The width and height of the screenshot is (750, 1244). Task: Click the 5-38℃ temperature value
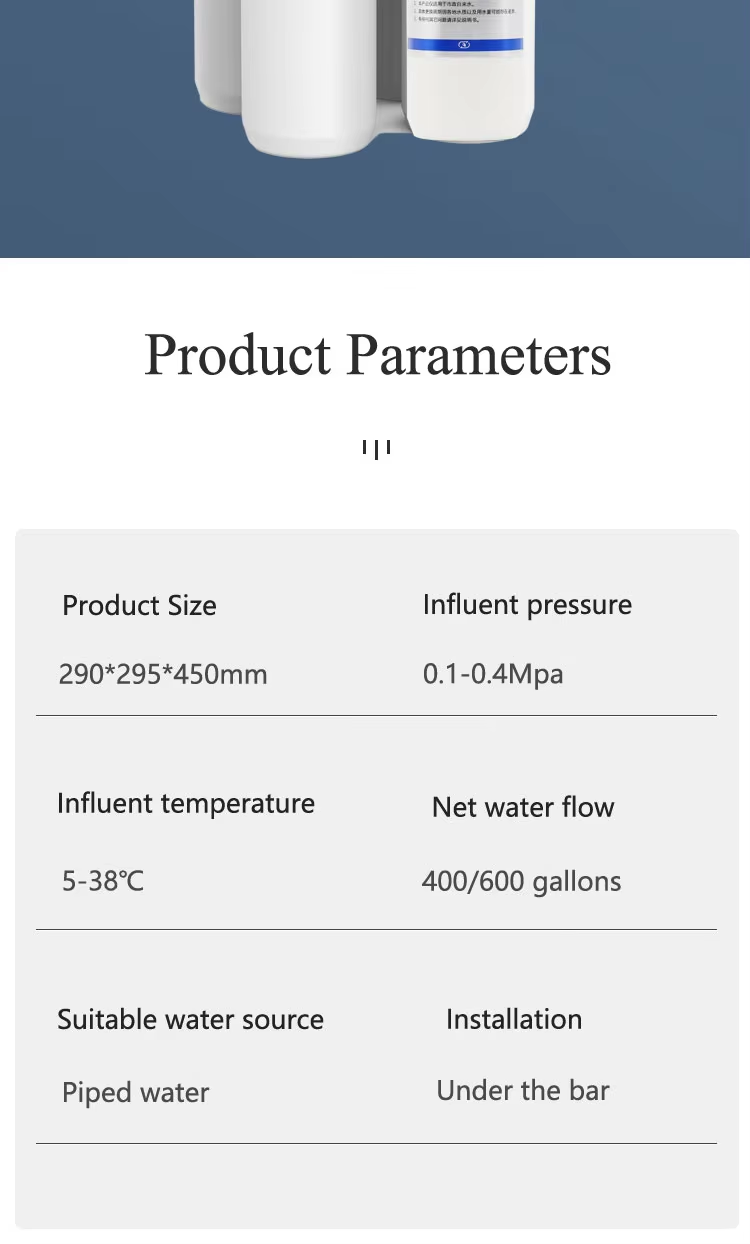tap(103, 881)
